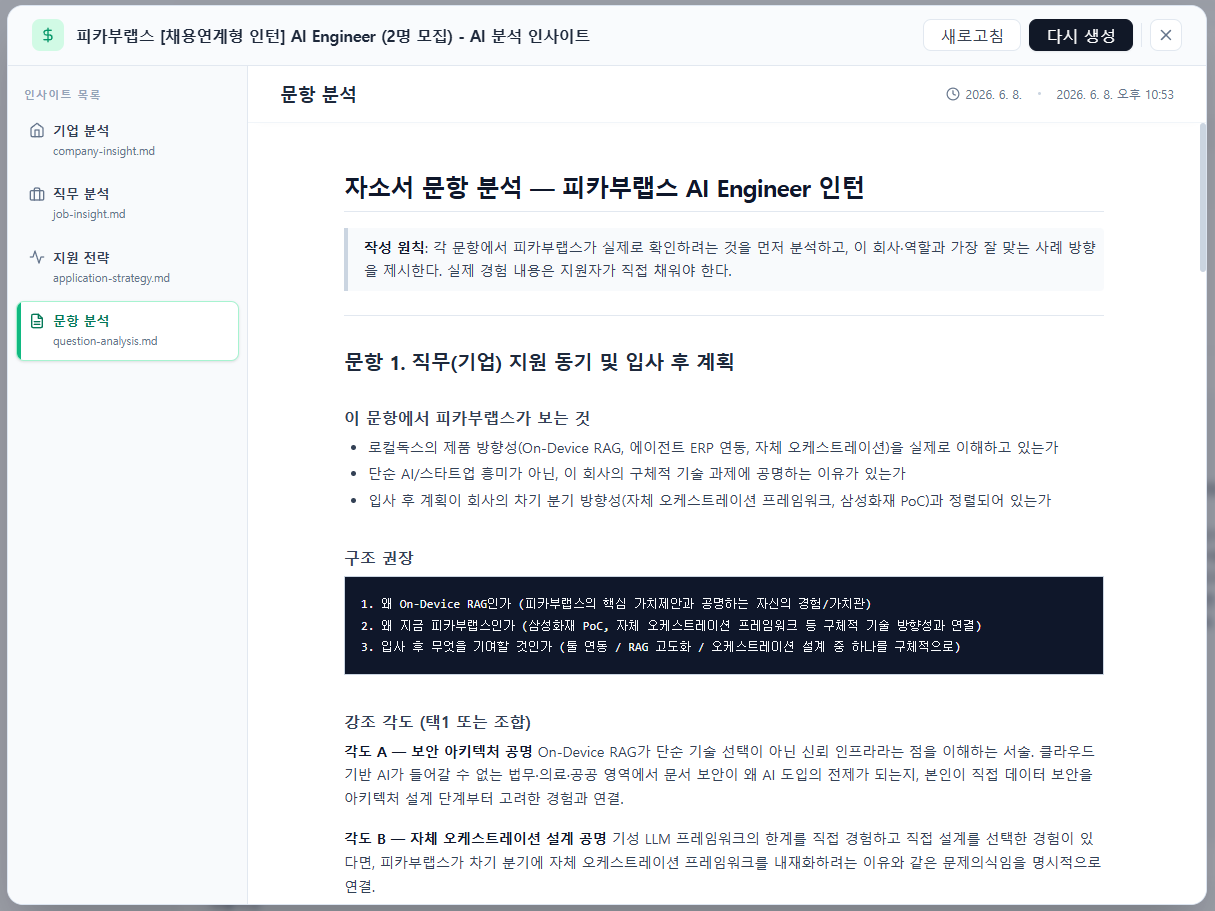
Task: Select the 문항 분석 insight item
Action: 128,331
